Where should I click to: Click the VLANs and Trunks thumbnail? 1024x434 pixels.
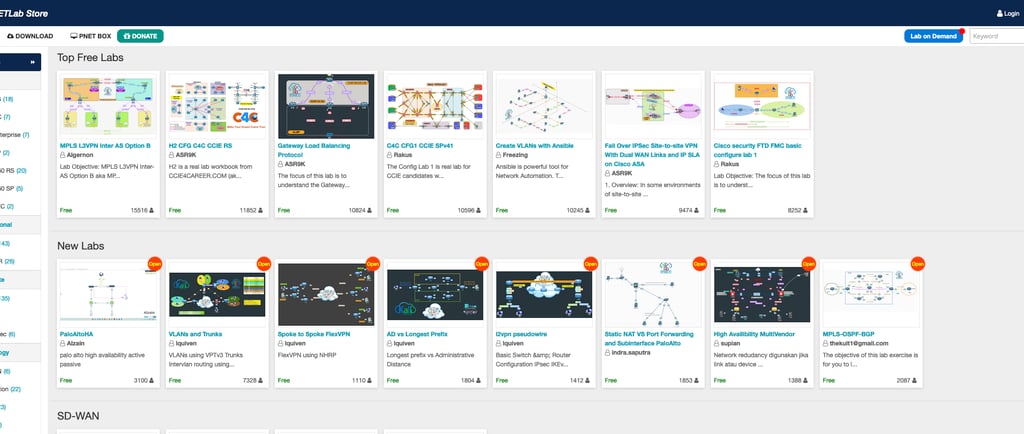tap(217, 294)
